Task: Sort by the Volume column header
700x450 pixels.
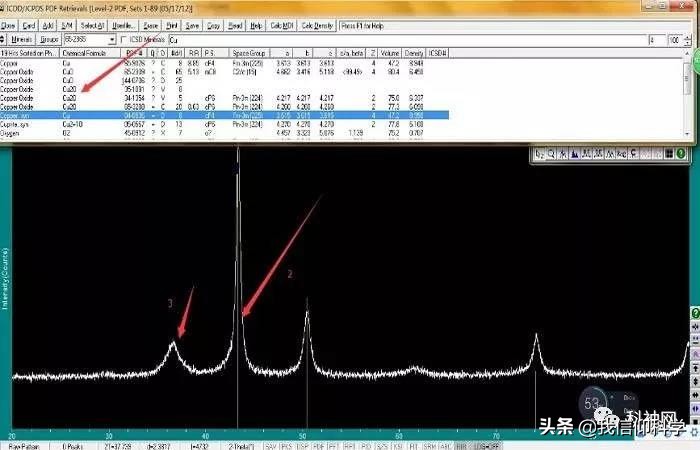Action: pos(390,53)
